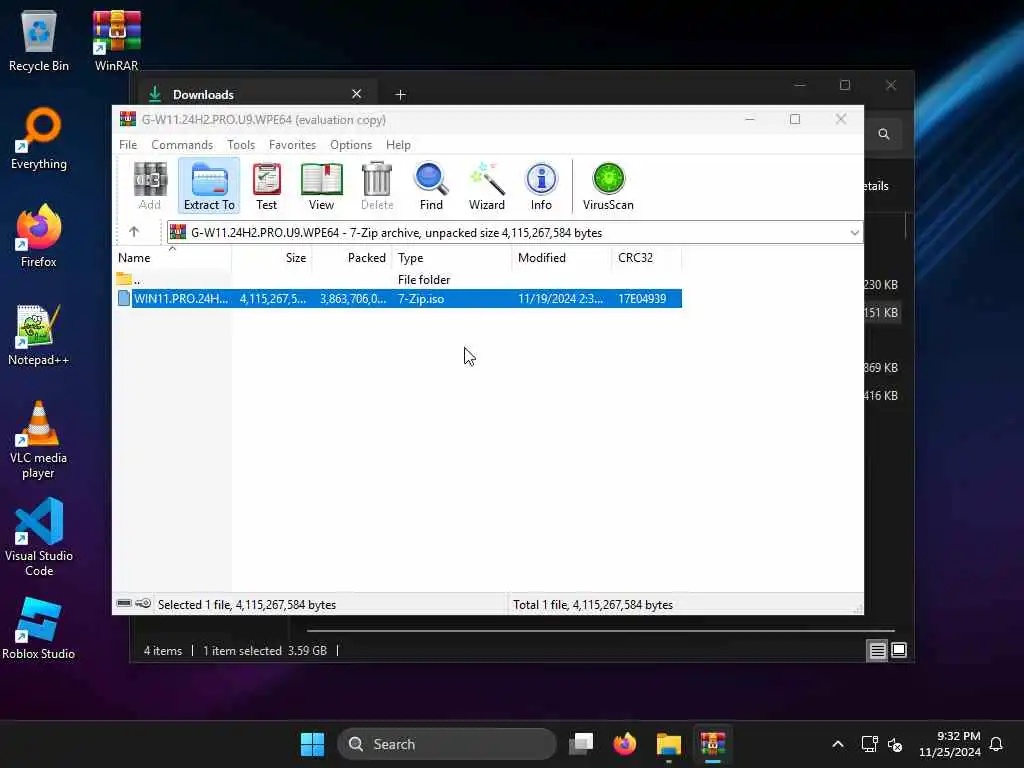Click the 7-Zip.iso type cell
The height and width of the screenshot is (768, 1024).
pyautogui.click(x=421, y=298)
